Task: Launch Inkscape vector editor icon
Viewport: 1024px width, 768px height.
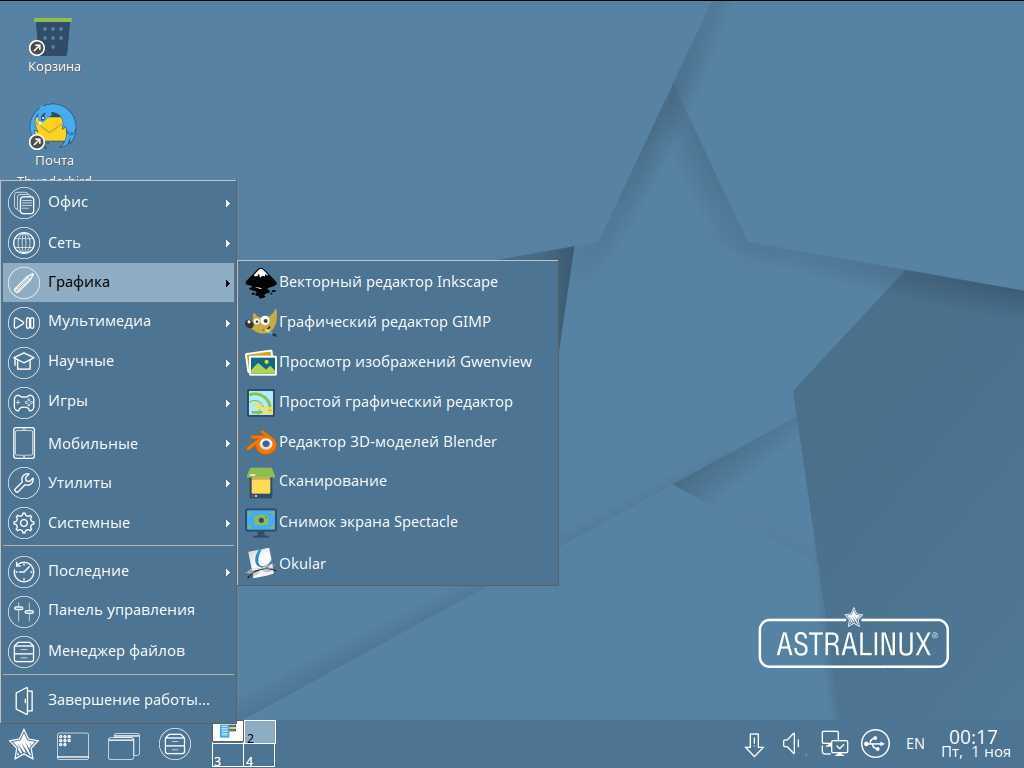Action: [x=261, y=283]
